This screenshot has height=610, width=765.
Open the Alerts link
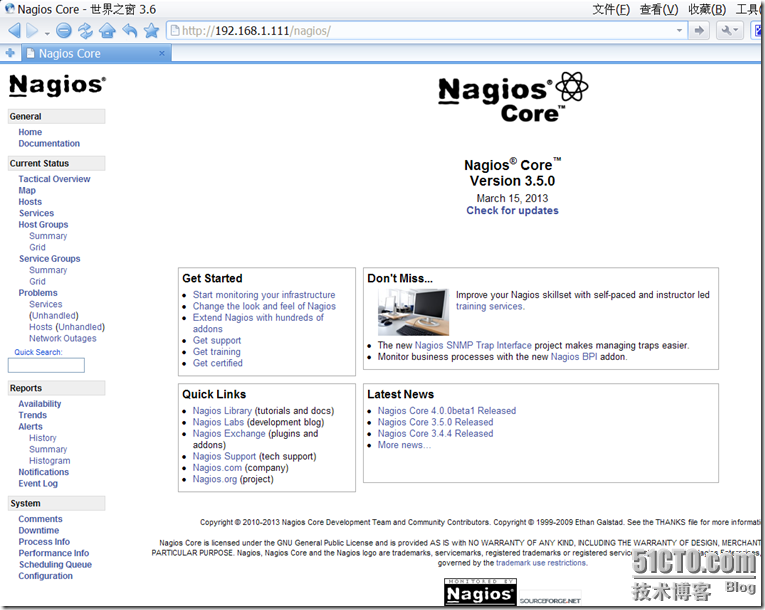(x=30, y=427)
